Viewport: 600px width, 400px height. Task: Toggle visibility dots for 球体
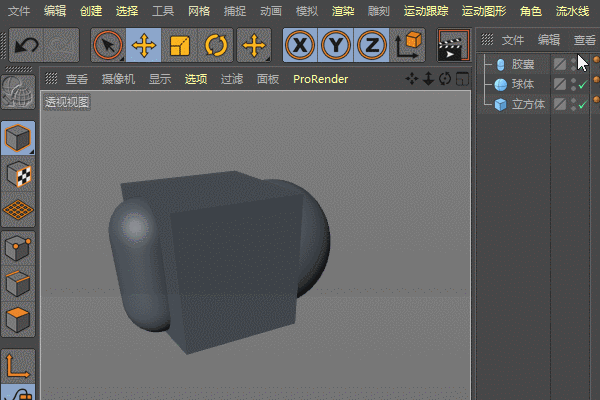pyautogui.click(x=573, y=84)
